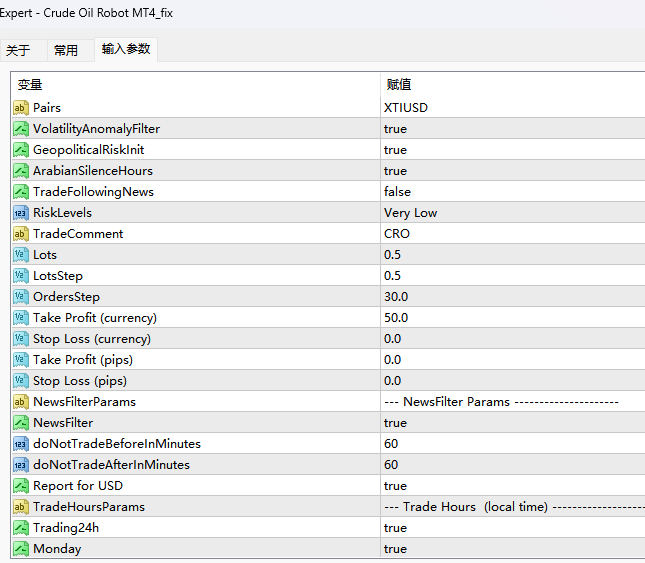Switch to the 关于 tab
This screenshot has width=645, height=563.
point(18,50)
